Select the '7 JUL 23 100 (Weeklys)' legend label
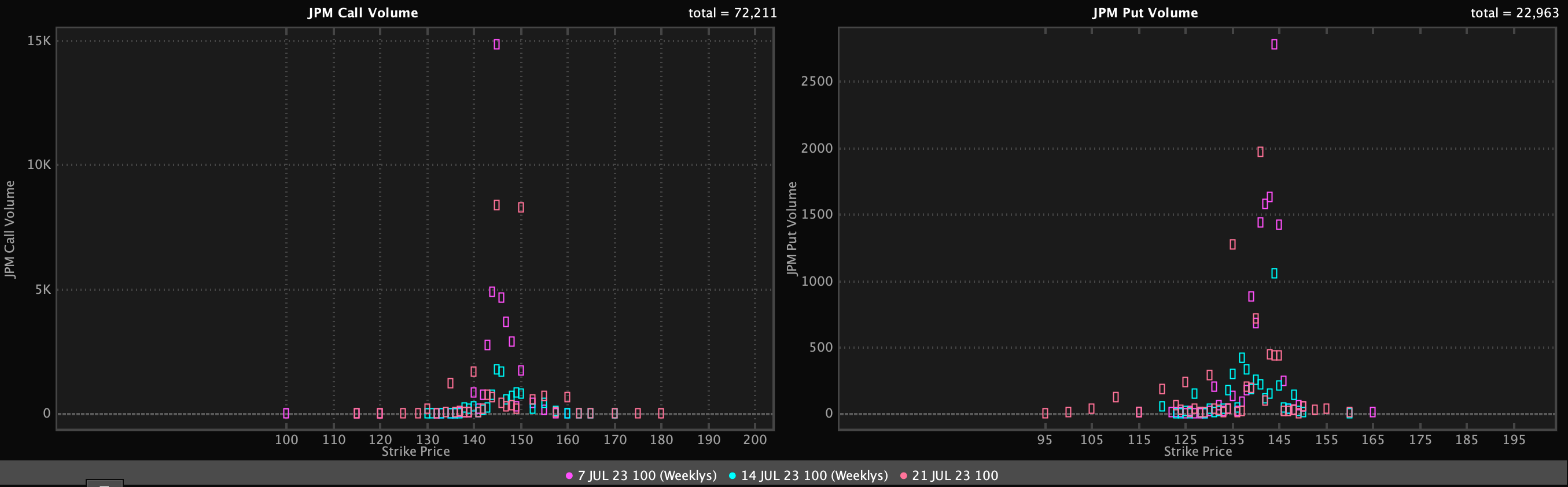1568x487 pixels. [647, 475]
